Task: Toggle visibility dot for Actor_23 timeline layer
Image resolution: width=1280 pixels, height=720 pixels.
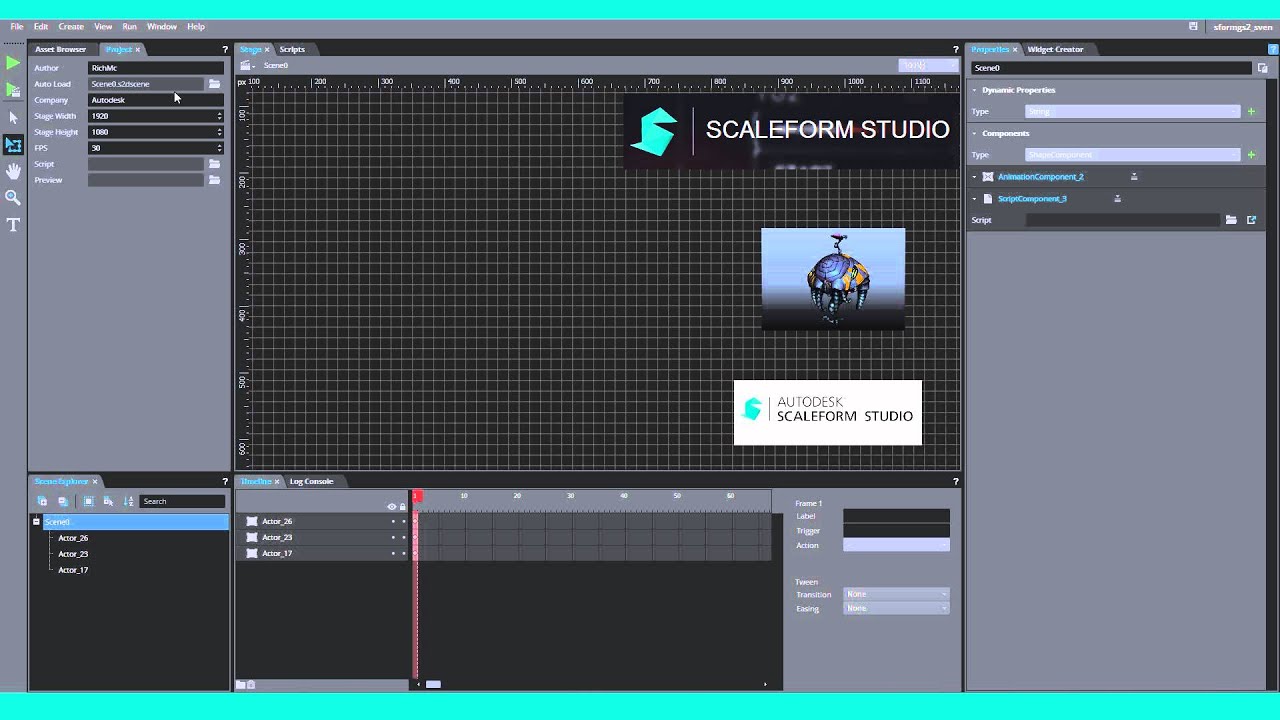Action: (393, 538)
